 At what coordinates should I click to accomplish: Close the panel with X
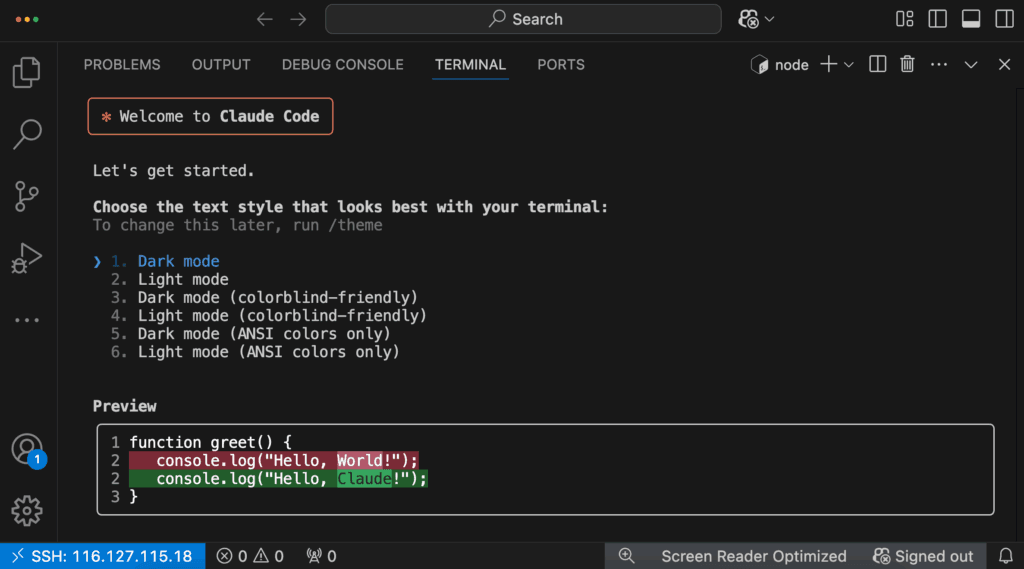coord(1004,64)
